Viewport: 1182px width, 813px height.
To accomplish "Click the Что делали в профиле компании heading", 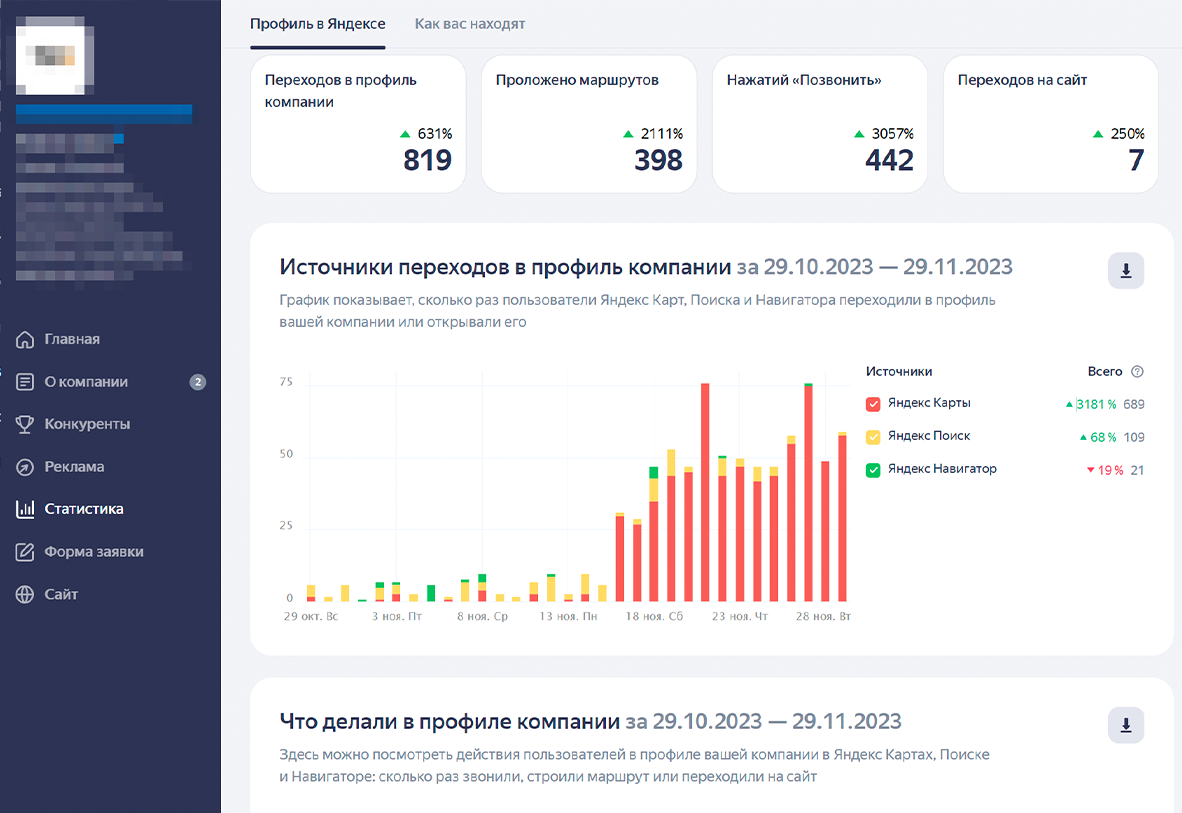I will coord(449,722).
